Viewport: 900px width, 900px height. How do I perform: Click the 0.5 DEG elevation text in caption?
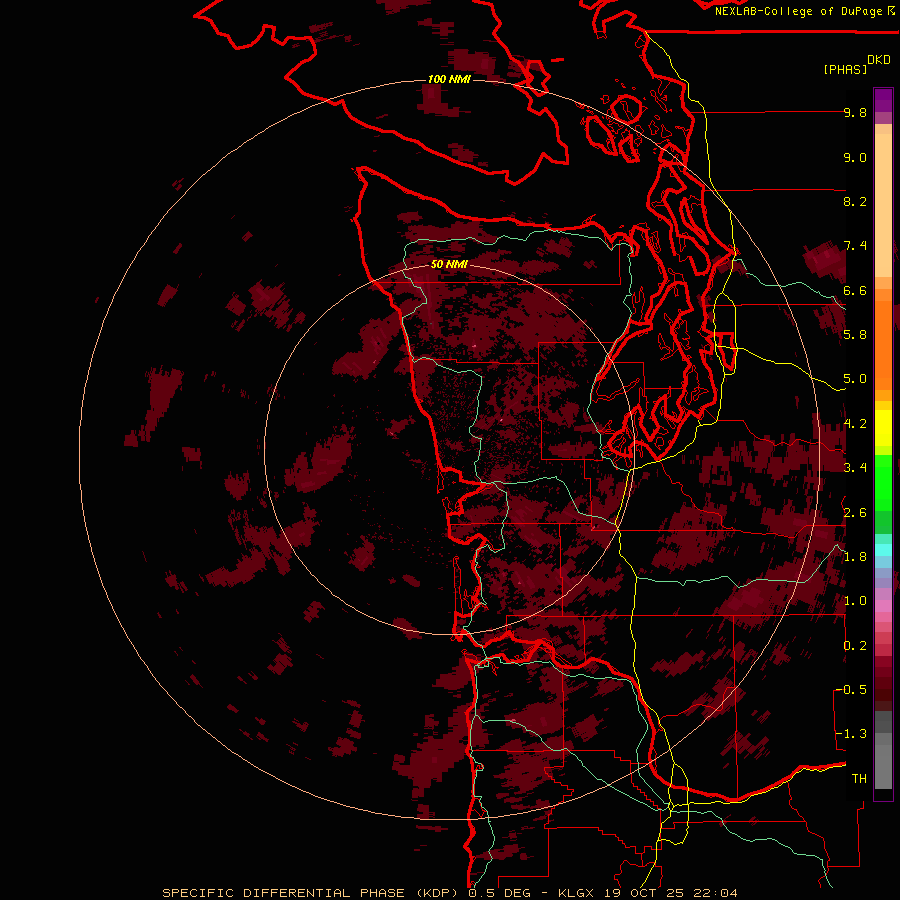(x=499, y=893)
